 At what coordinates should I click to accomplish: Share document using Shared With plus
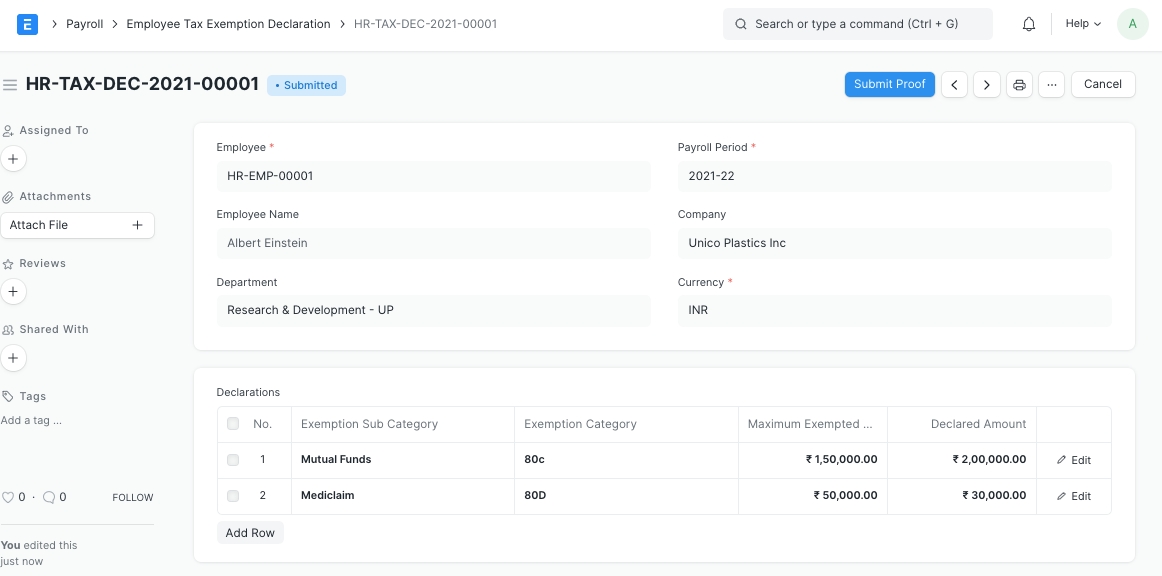13,357
